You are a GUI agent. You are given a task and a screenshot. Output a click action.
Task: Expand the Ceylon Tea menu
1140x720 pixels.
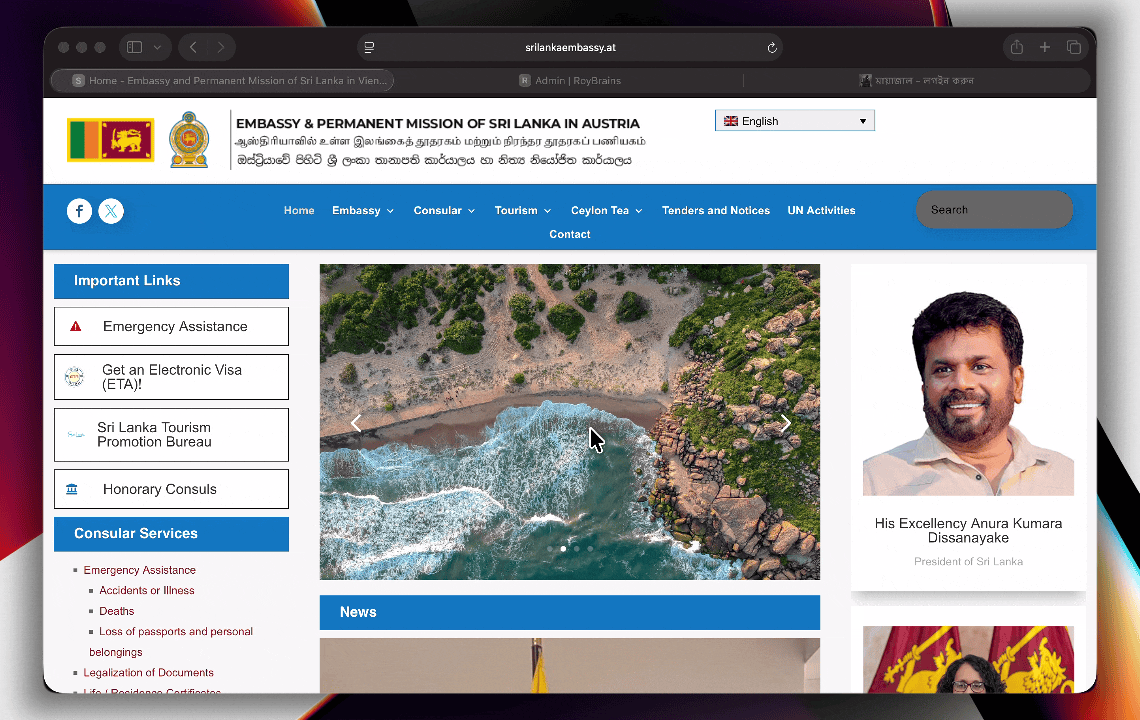[x=607, y=210]
